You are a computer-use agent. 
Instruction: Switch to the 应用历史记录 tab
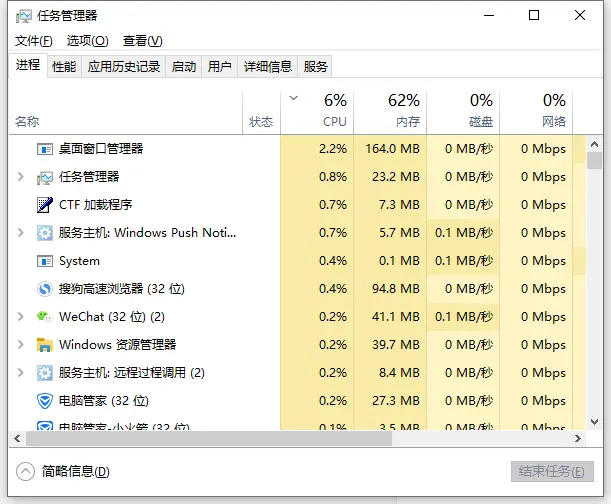tap(124, 67)
